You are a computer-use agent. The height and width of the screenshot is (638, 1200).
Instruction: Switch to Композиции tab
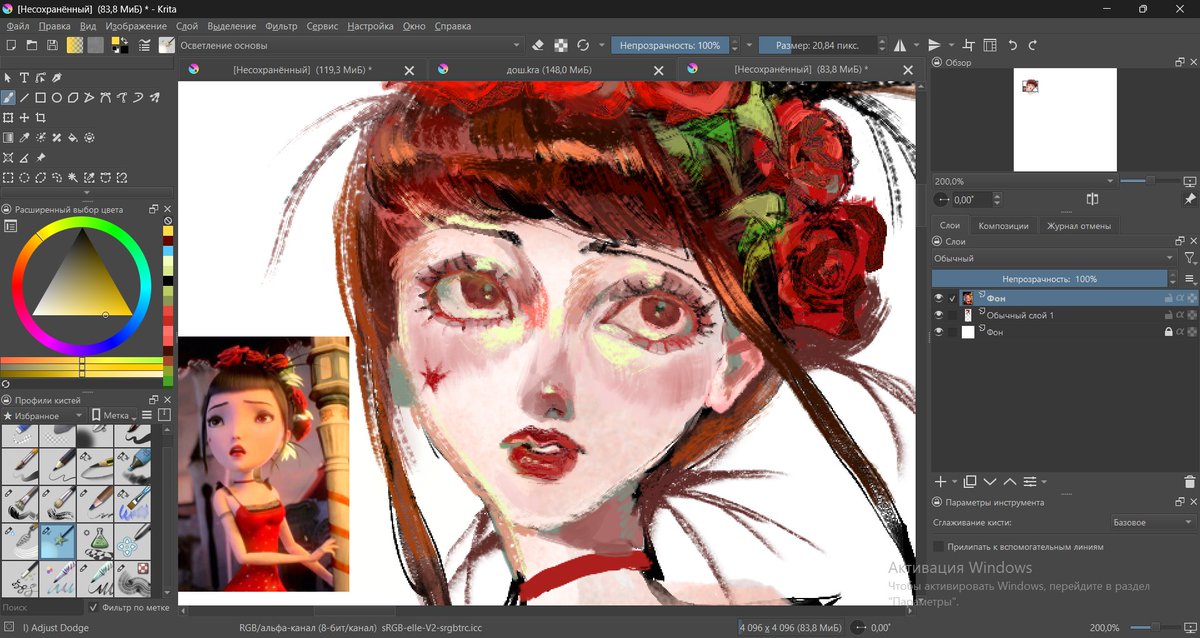coord(1003,225)
